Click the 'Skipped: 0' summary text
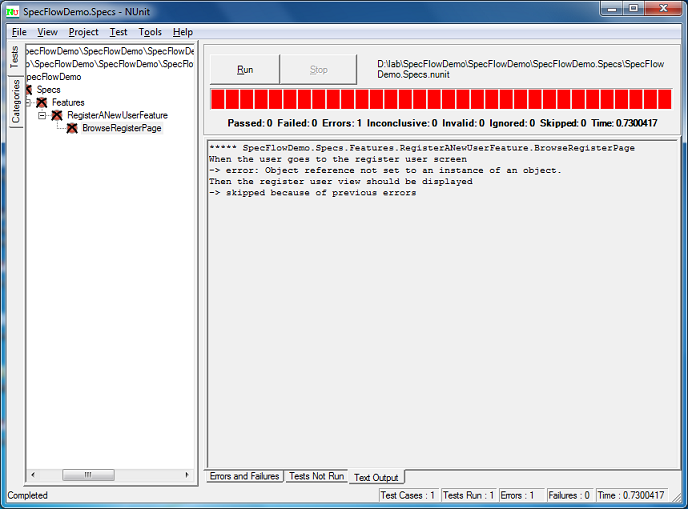688x509 pixels. 563,123
